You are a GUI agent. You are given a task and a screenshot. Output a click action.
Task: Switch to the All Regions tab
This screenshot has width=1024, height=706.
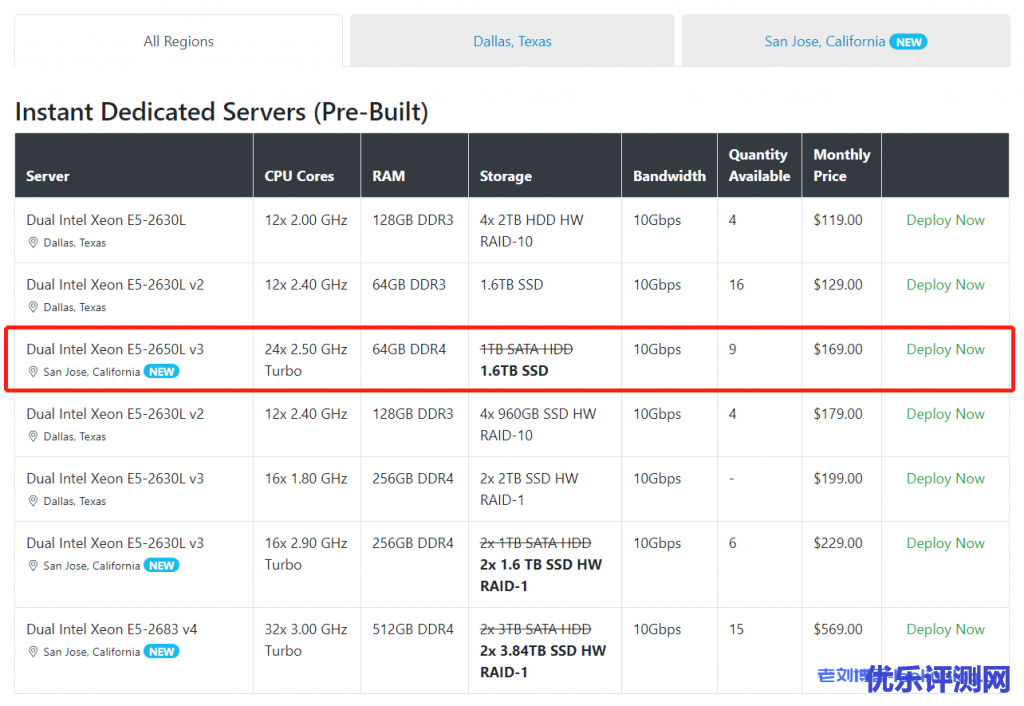coord(178,41)
